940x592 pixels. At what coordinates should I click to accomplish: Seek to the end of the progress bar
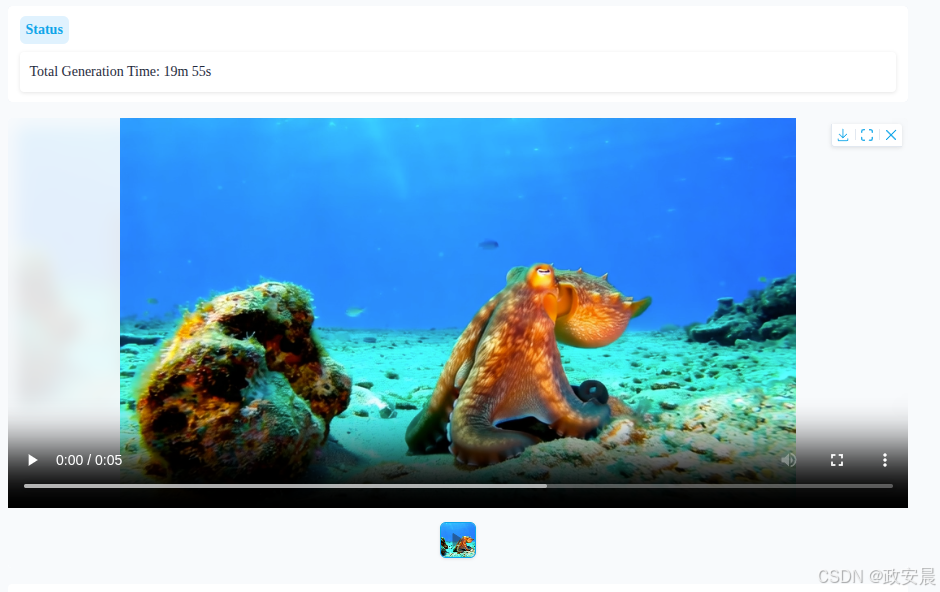pos(890,486)
